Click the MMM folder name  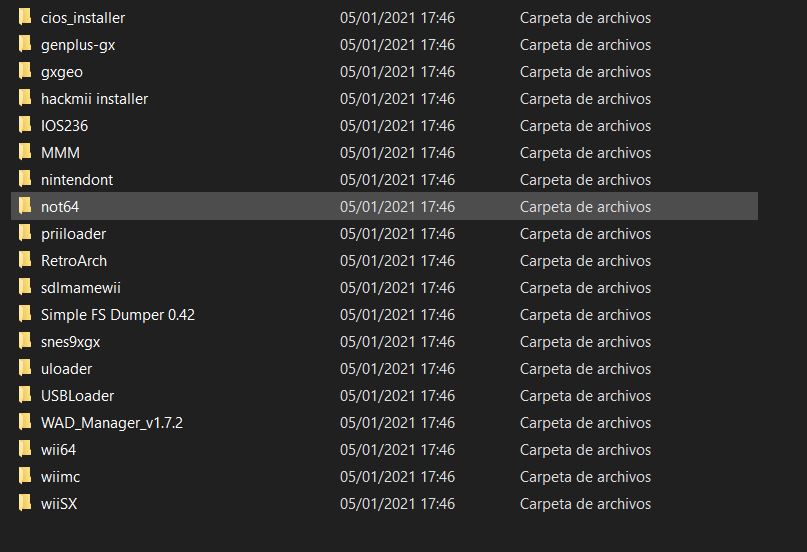60,153
